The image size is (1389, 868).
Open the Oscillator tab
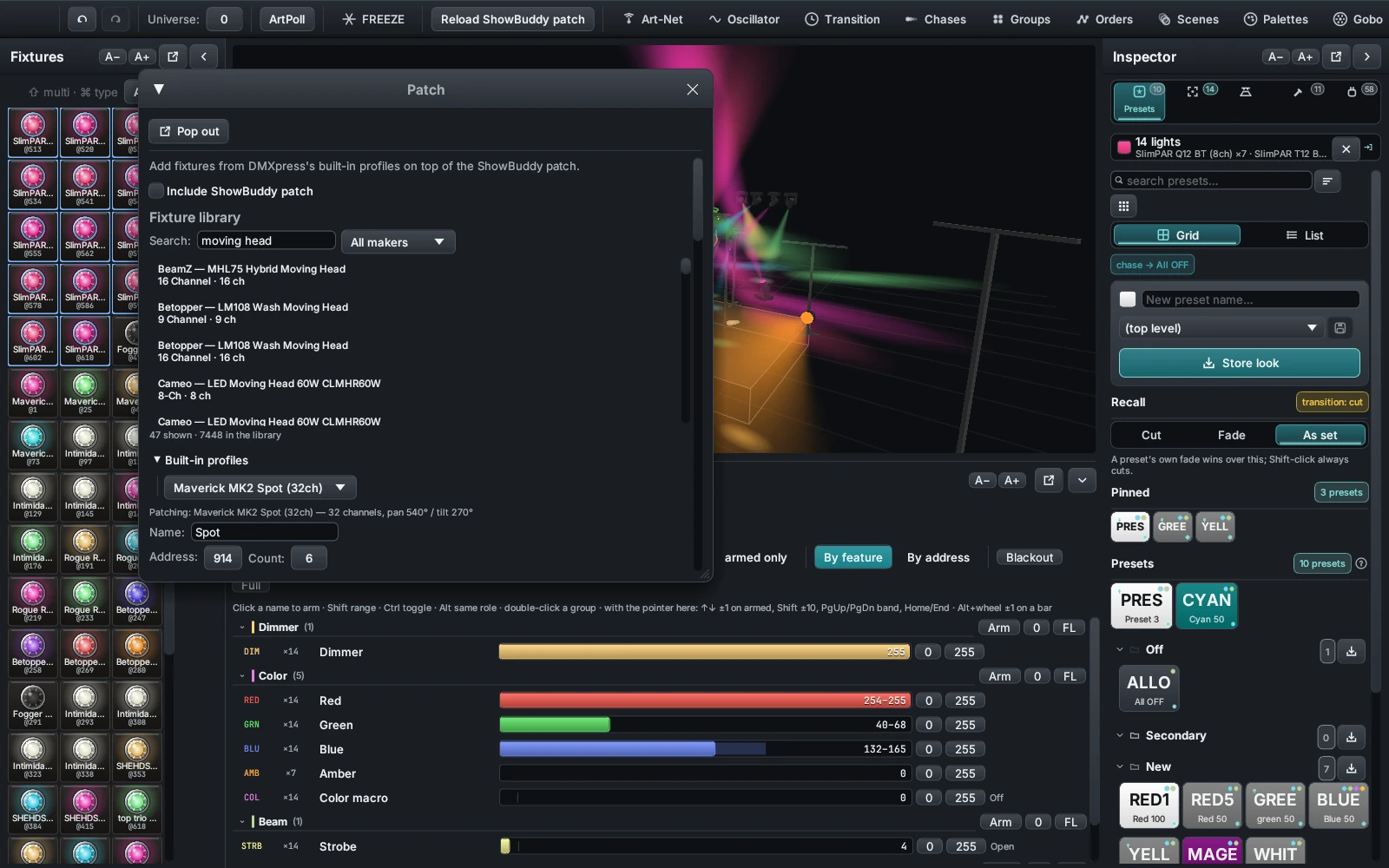[x=744, y=19]
